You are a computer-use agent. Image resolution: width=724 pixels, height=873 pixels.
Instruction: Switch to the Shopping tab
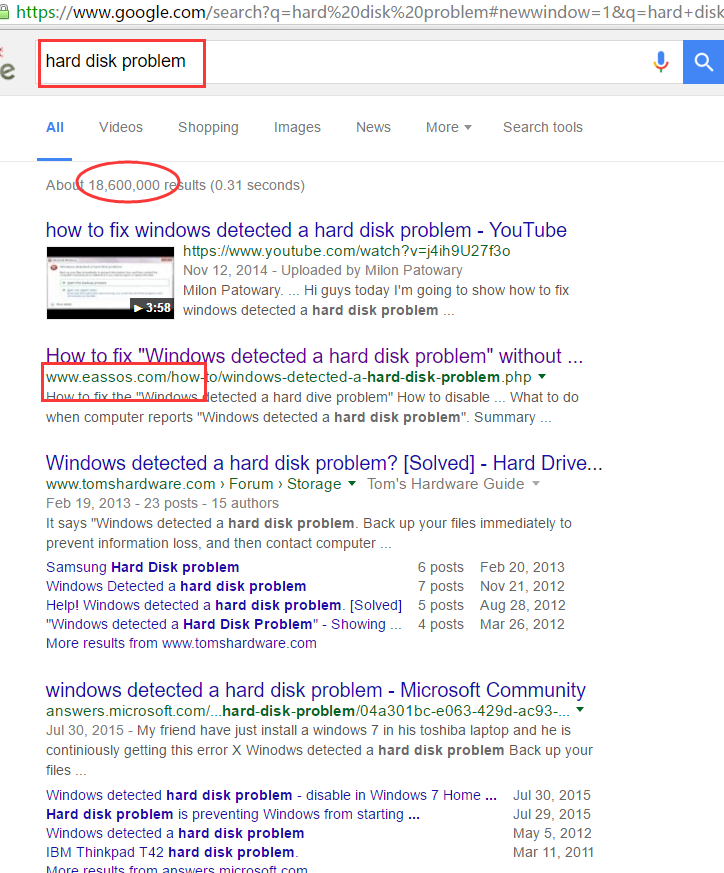(x=208, y=127)
